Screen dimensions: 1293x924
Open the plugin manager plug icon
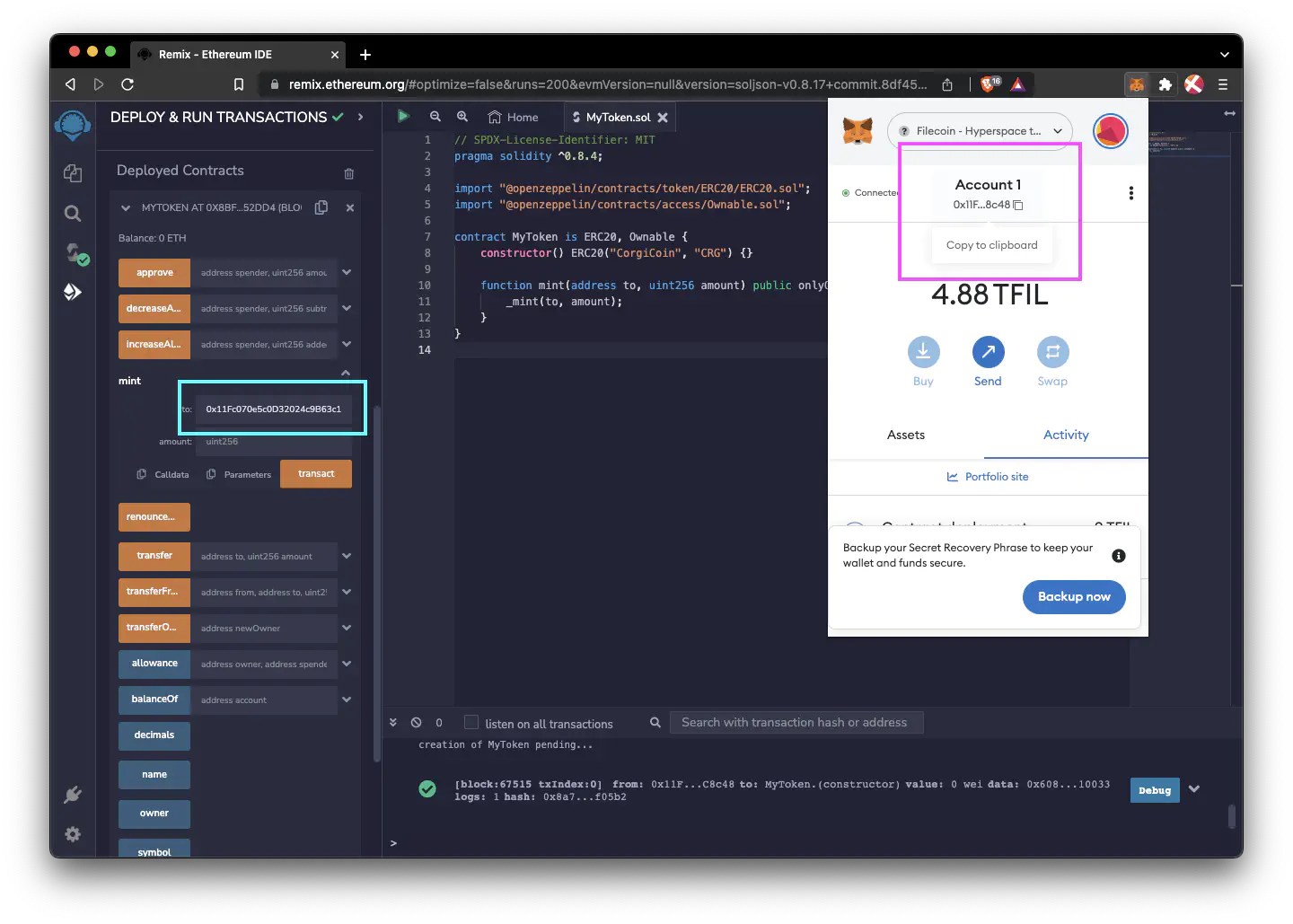pos(73,795)
